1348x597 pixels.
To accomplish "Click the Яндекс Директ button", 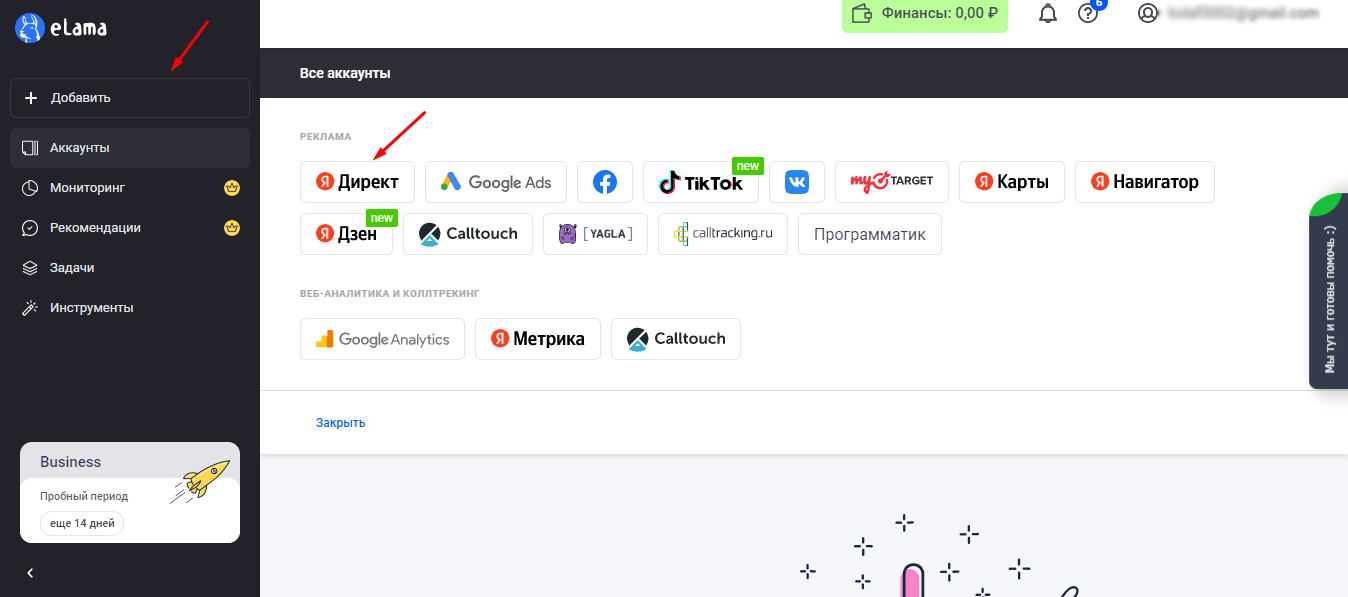I will (x=357, y=182).
